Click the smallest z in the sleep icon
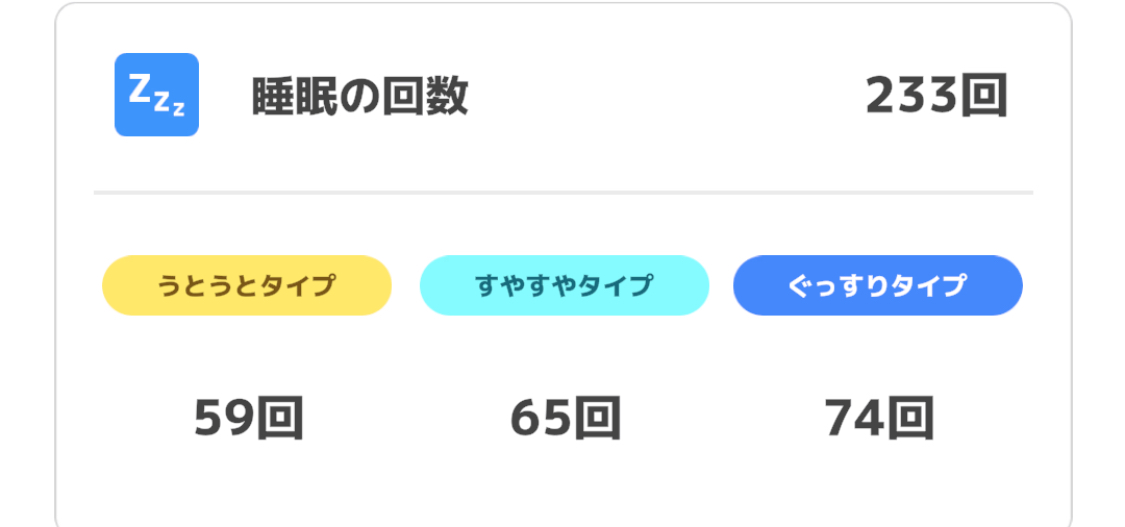Image resolution: width=1125 pixels, height=527 pixels. pos(178,109)
